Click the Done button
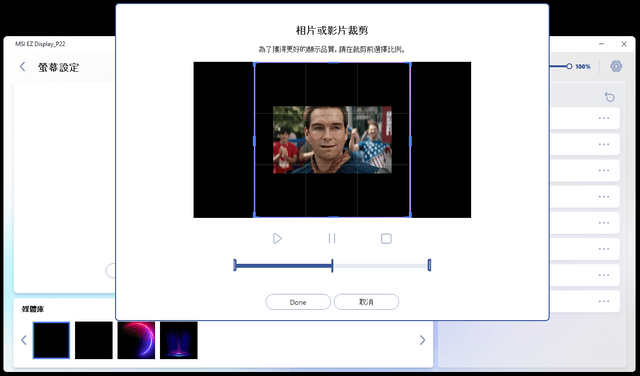Viewport: 640px width, 376px height. 298,302
